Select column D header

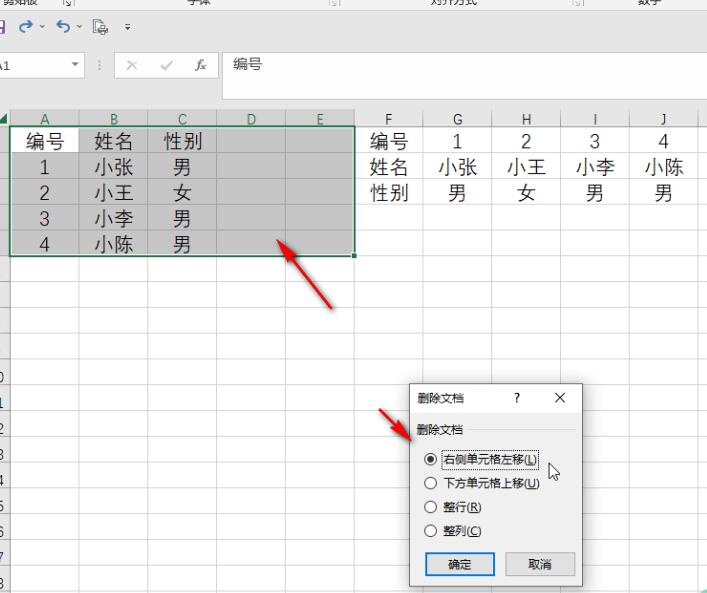(x=251, y=119)
